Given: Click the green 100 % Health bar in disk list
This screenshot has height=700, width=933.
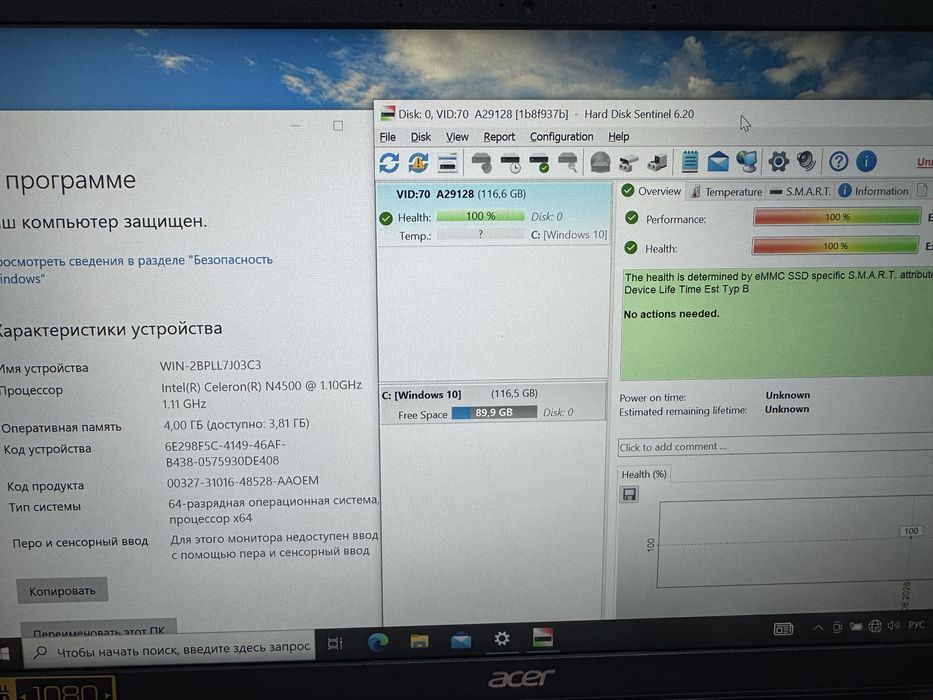Looking at the screenshot, I should (x=480, y=216).
